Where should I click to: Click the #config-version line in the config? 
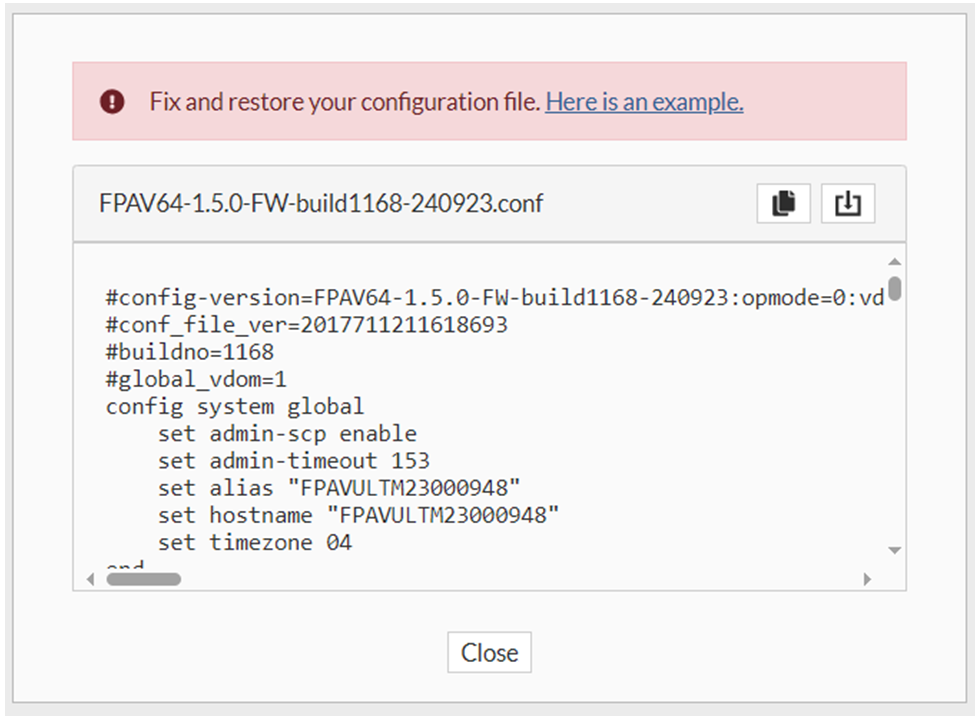[494, 297]
